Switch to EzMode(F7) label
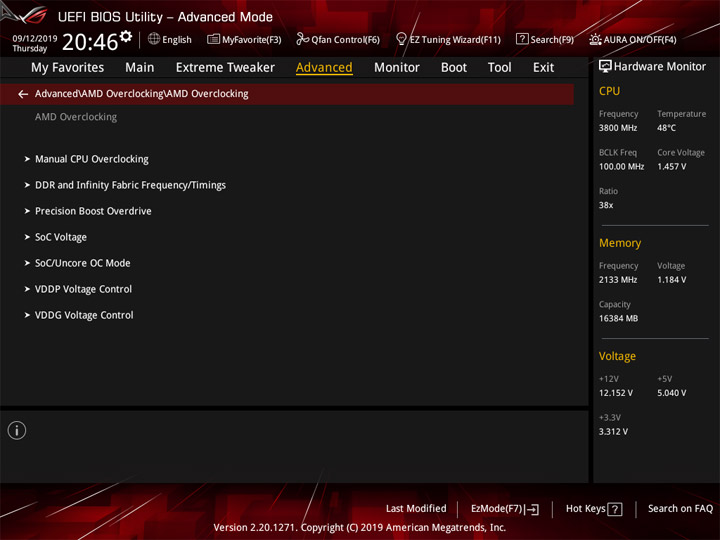The width and height of the screenshot is (720, 540). click(x=497, y=509)
